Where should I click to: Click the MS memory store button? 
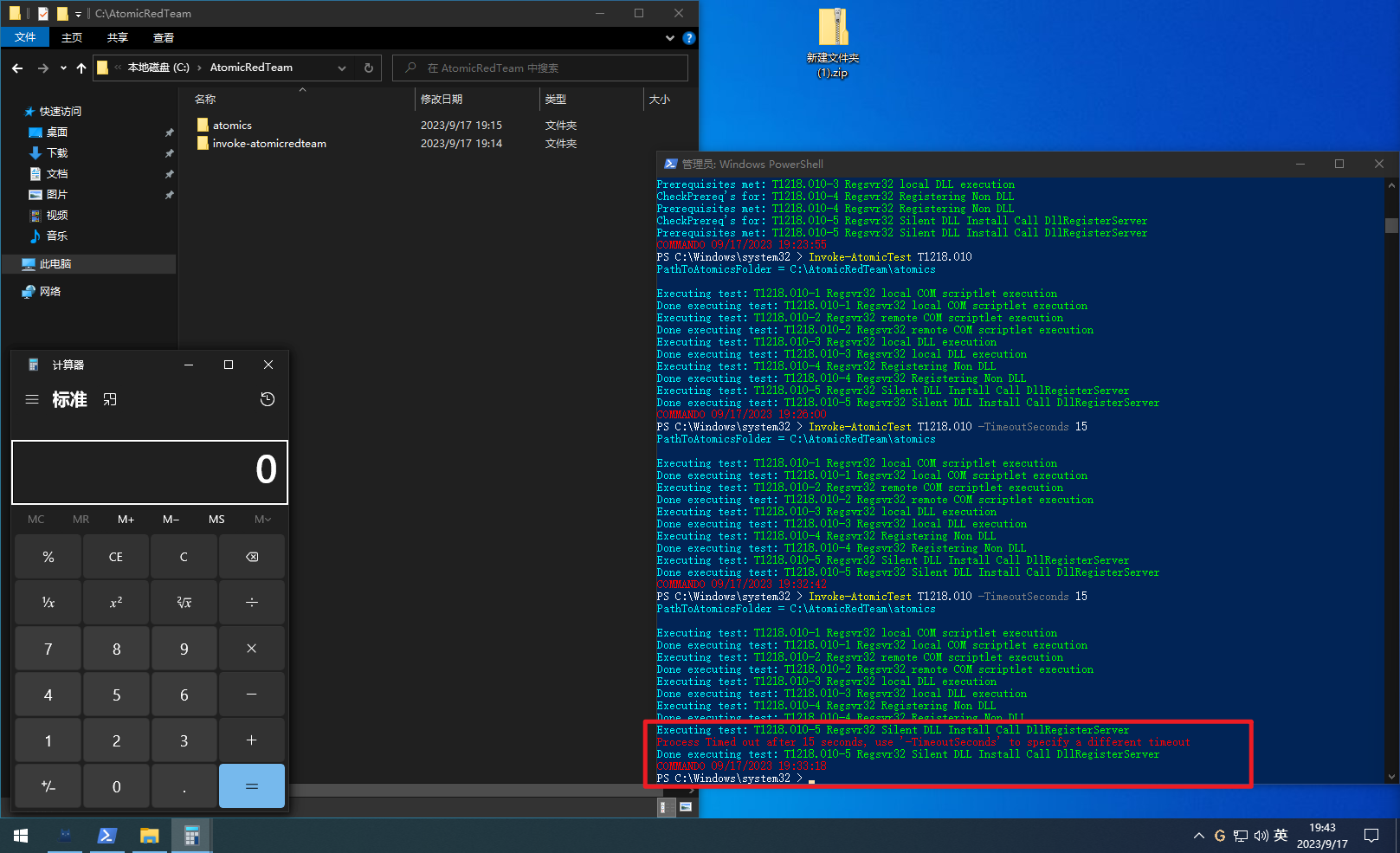pyautogui.click(x=216, y=520)
